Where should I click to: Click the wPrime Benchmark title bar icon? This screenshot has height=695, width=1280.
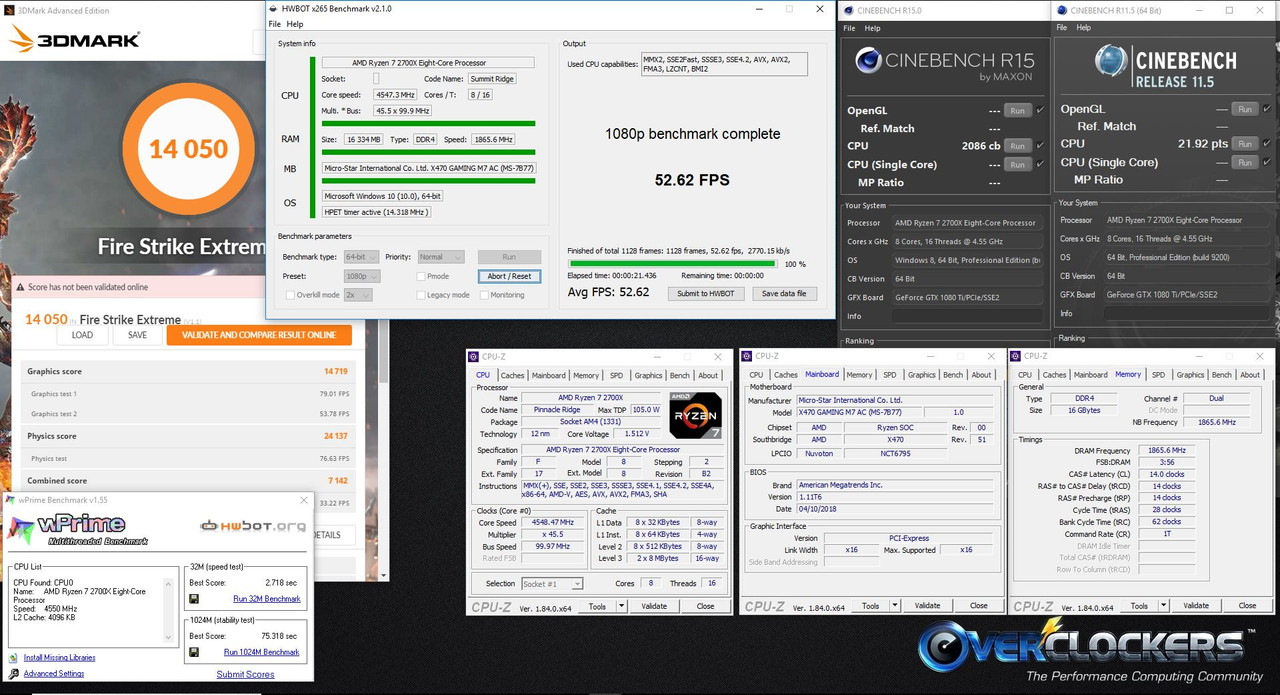[x=12, y=500]
